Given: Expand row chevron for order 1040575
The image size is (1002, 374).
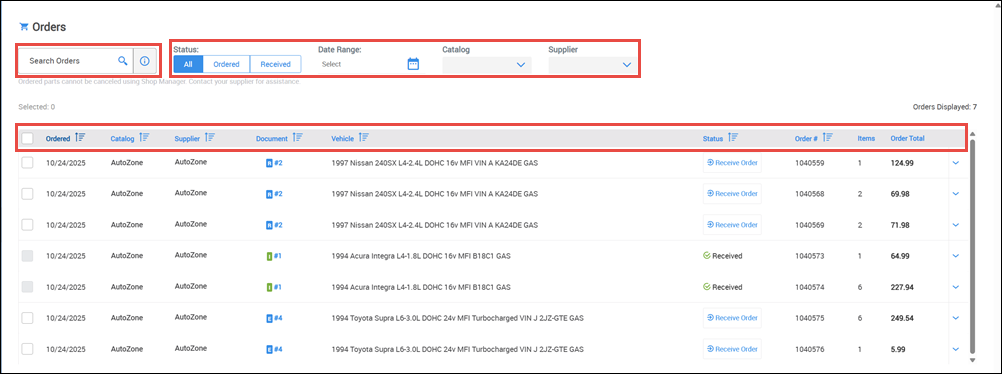Looking at the screenshot, I should coord(956,318).
